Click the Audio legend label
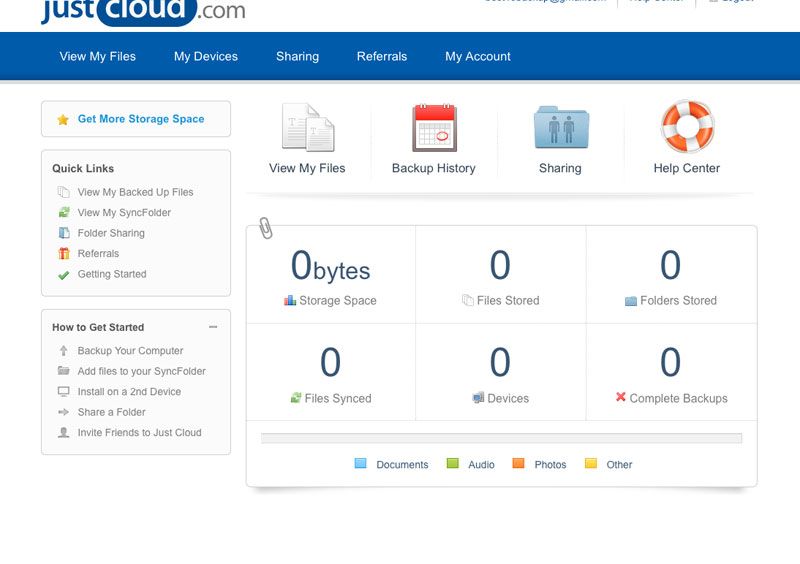Screen dimensions: 800x564 (x=481, y=464)
